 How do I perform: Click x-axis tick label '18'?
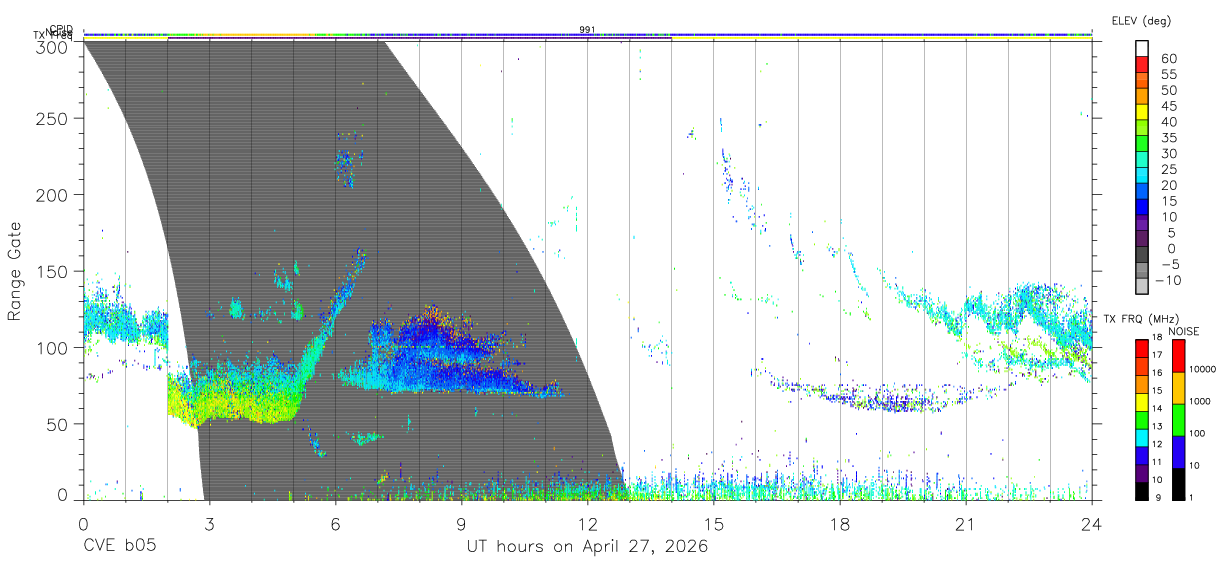(x=839, y=525)
